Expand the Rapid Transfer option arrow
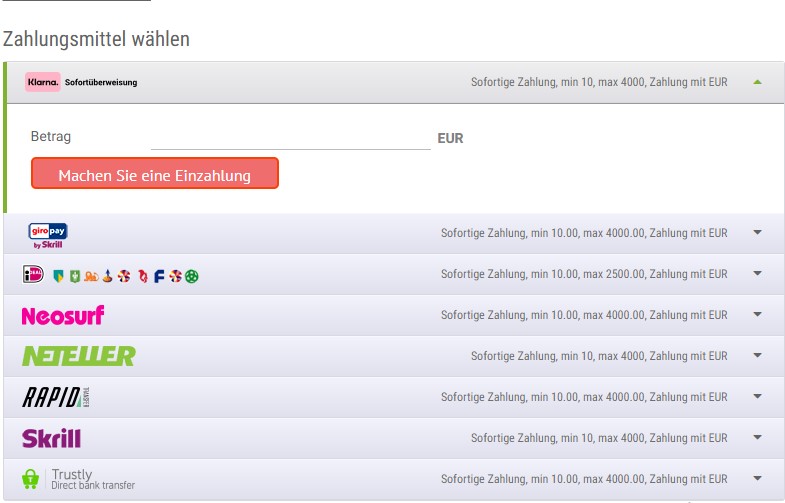Viewport: 785px width, 503px height. click(757, 396)
